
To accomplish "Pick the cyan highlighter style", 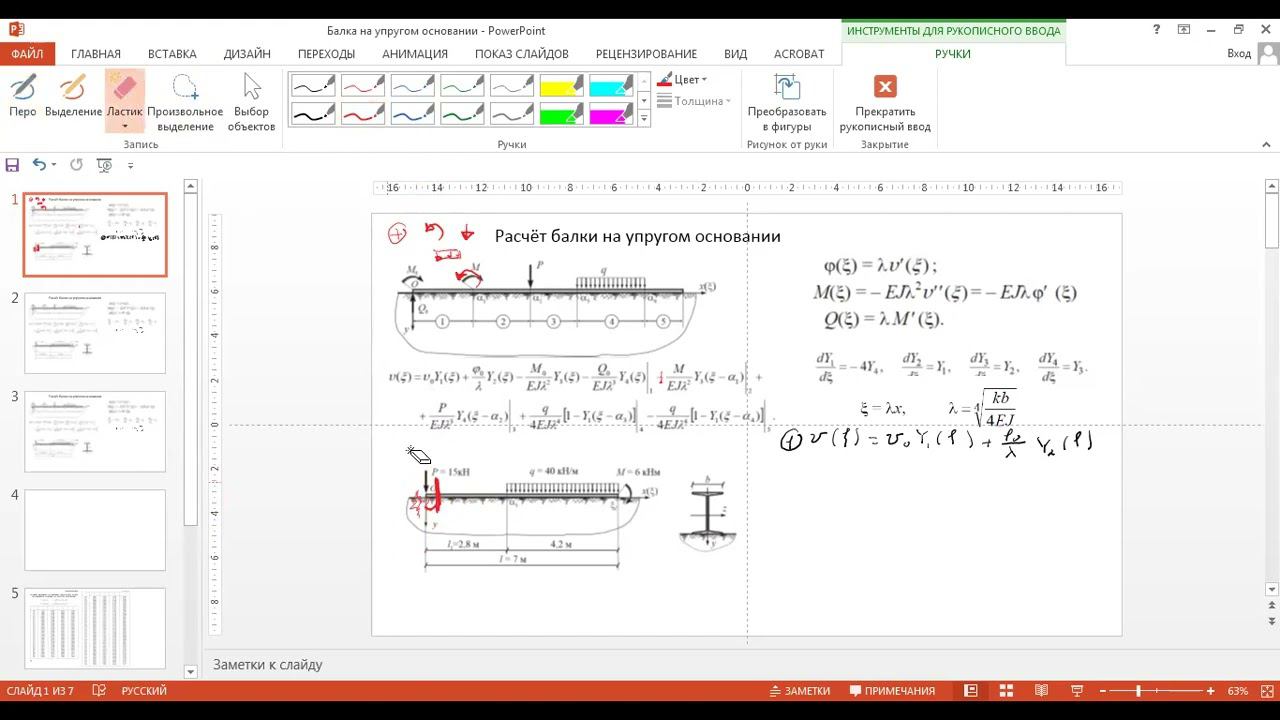I will point(611,87).
